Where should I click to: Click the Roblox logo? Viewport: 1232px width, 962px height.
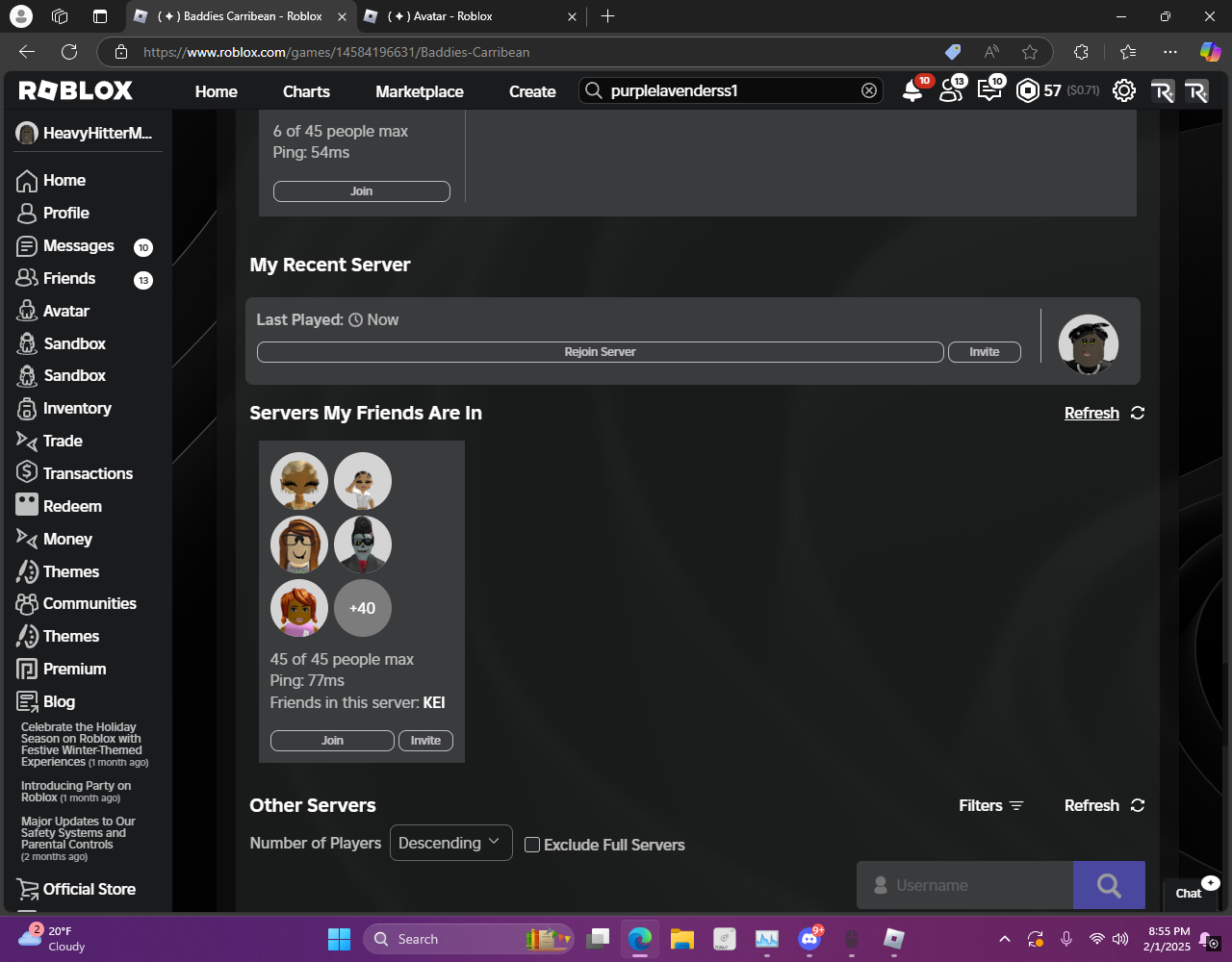pyautogui.click(x=76, y=90)
